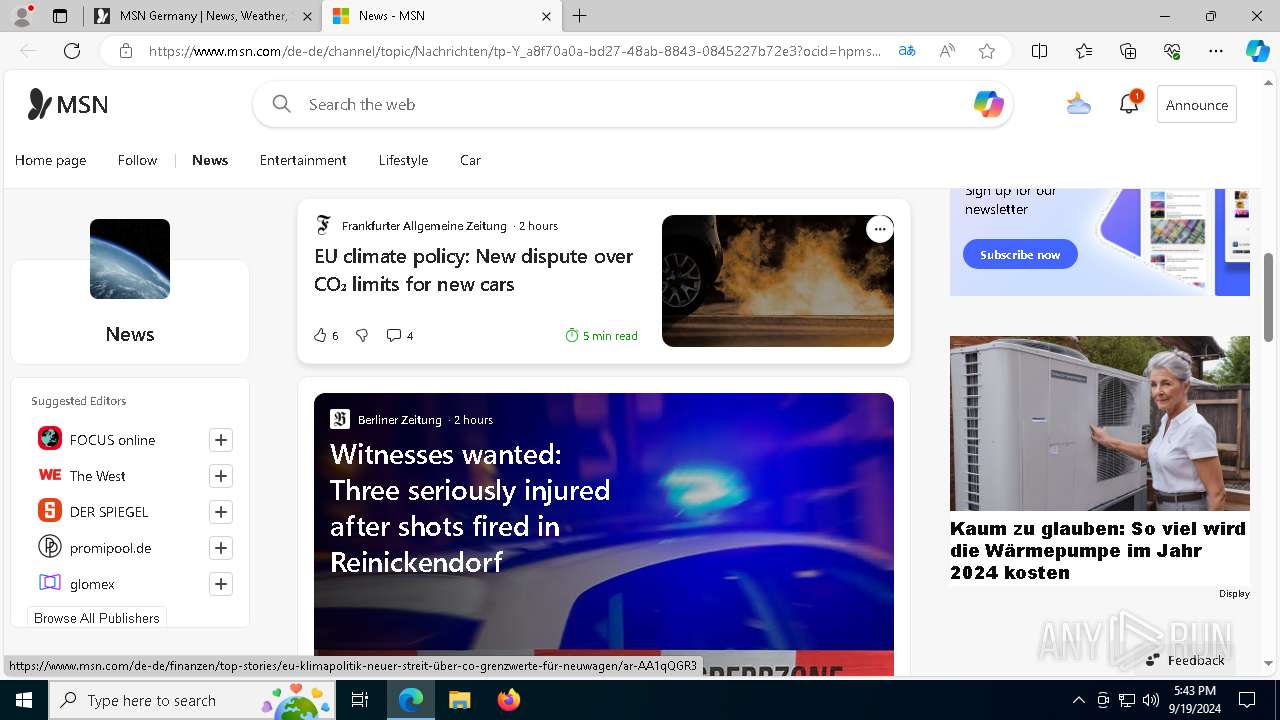Open Task View on taskbar
This screenshot has height=720, width=1280.
tap(361, 700)
